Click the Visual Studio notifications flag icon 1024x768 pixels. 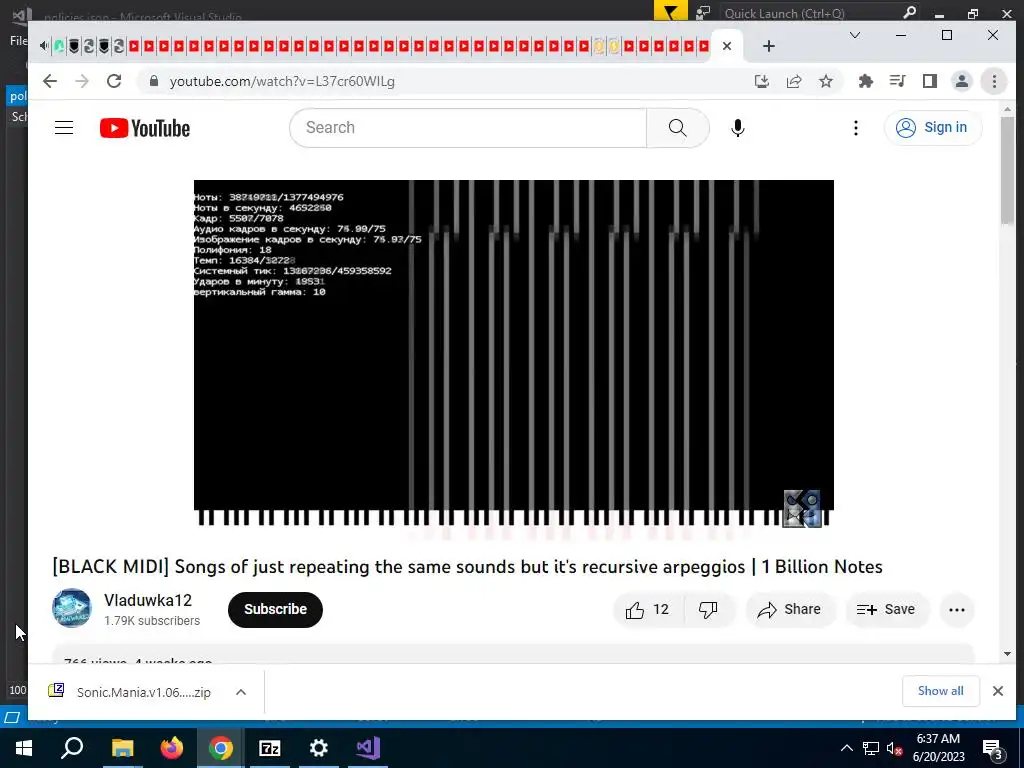pyautogui.click(x=670, y=11)
